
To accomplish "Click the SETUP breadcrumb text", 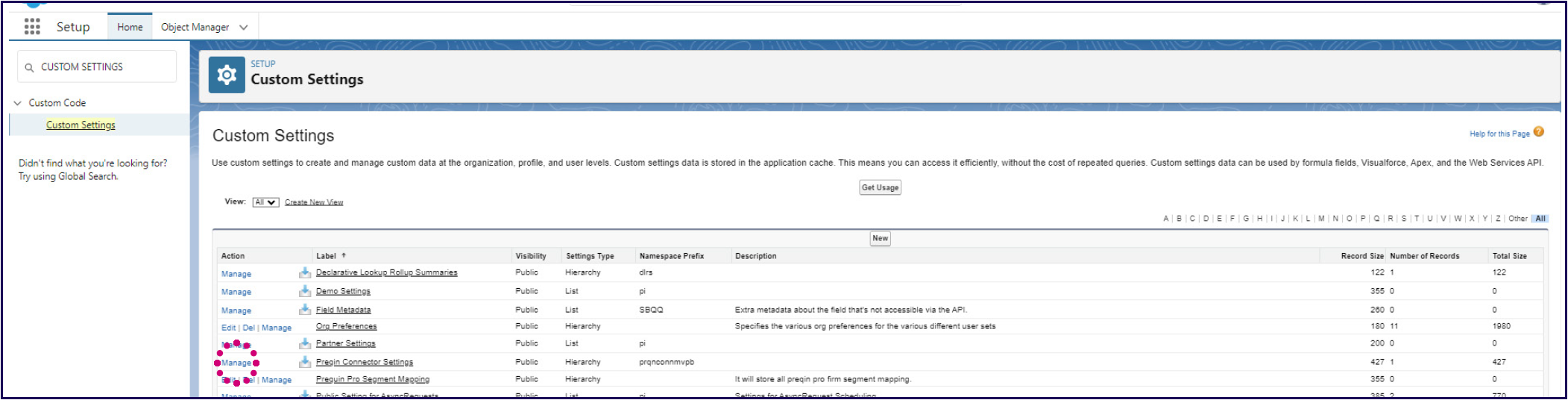I will click(262, 64).
